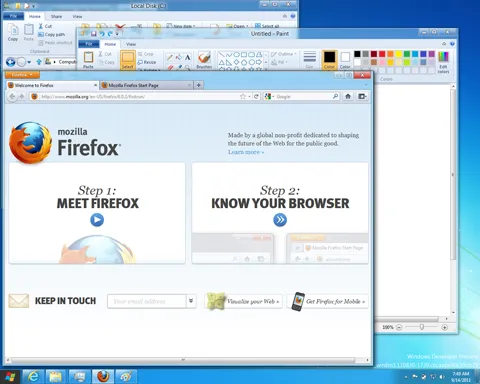Open the View tab in Paint
Image resolution: width=480 pixels, height=384 pixels.
(131, 44)
